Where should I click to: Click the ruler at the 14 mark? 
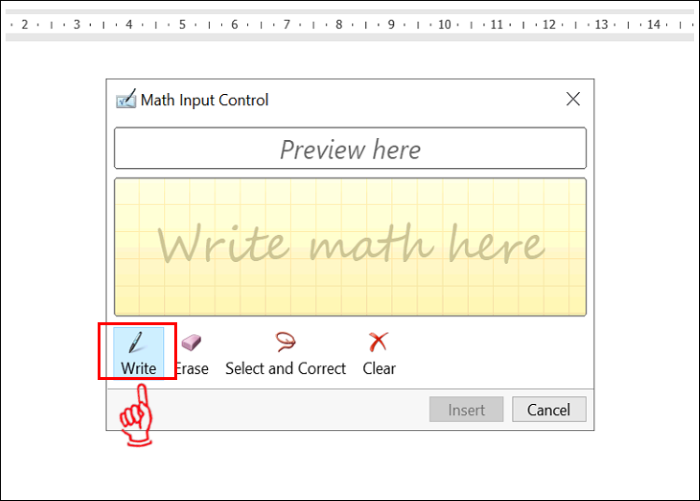point(654,24)
